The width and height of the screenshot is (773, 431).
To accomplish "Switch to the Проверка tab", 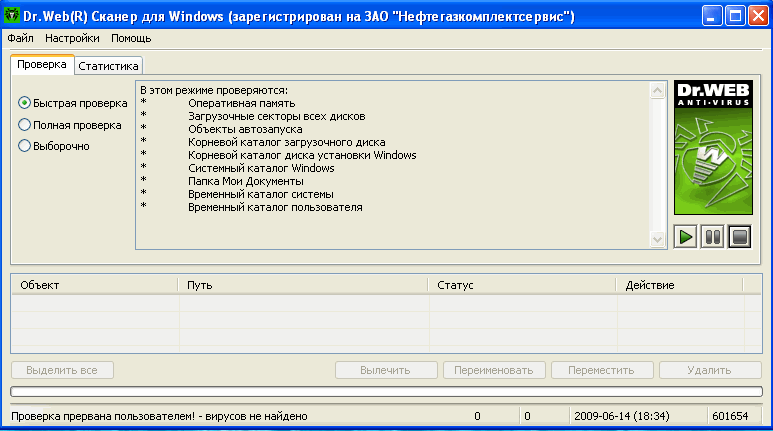I will click(x=42, y=65).
